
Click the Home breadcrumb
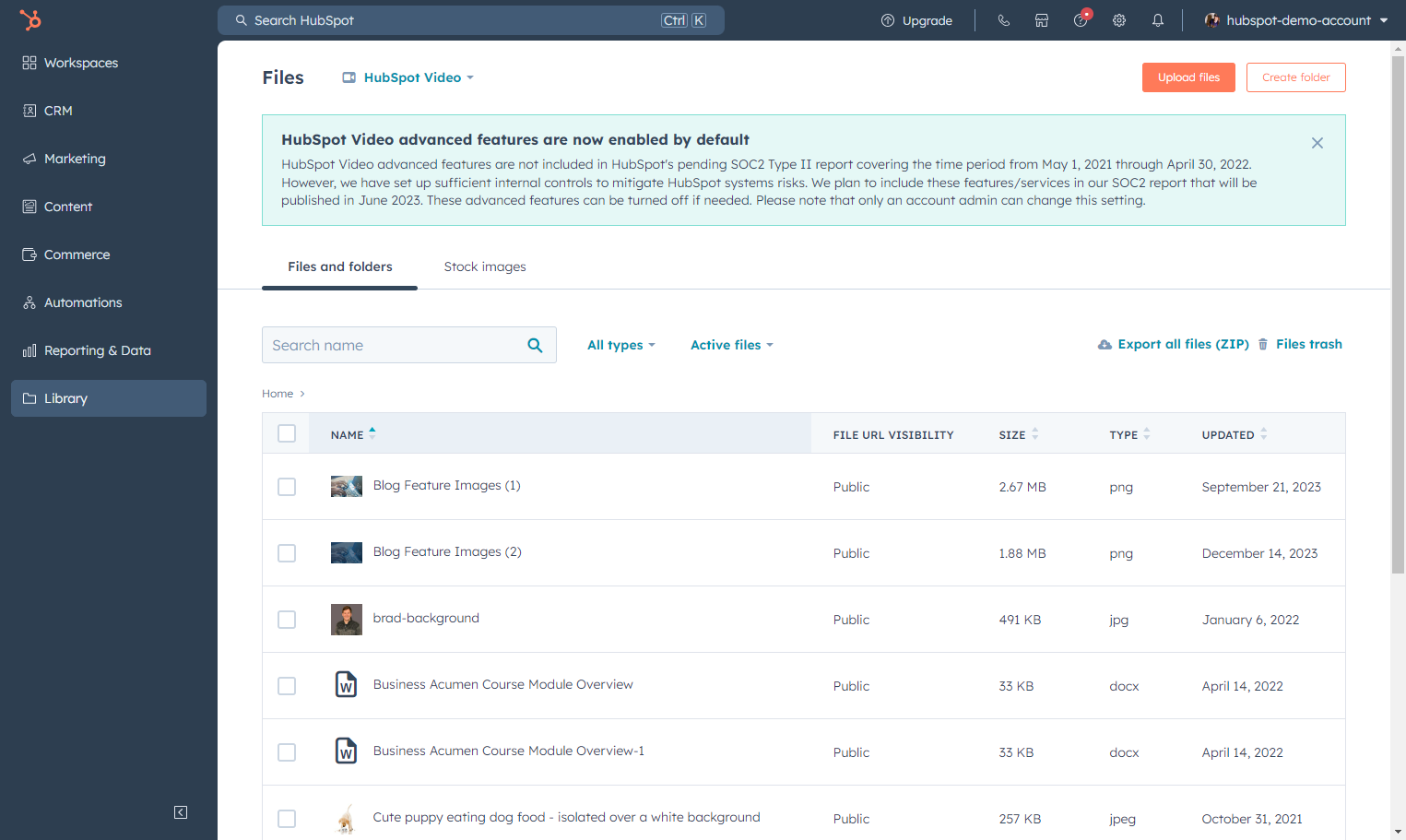pyautogui.click(x=278, y=394)
